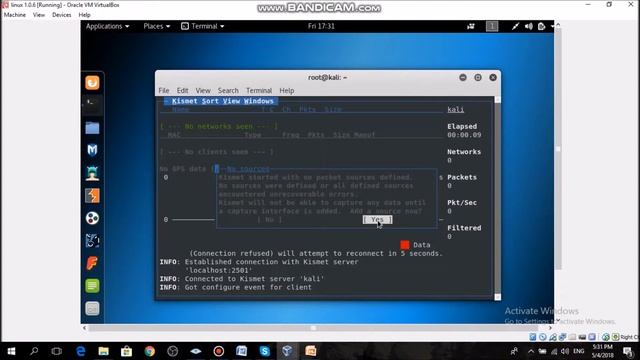Open File Explorer from the taskbar
The width and height of the screenshot is (640, 360).
coord(103,351)
